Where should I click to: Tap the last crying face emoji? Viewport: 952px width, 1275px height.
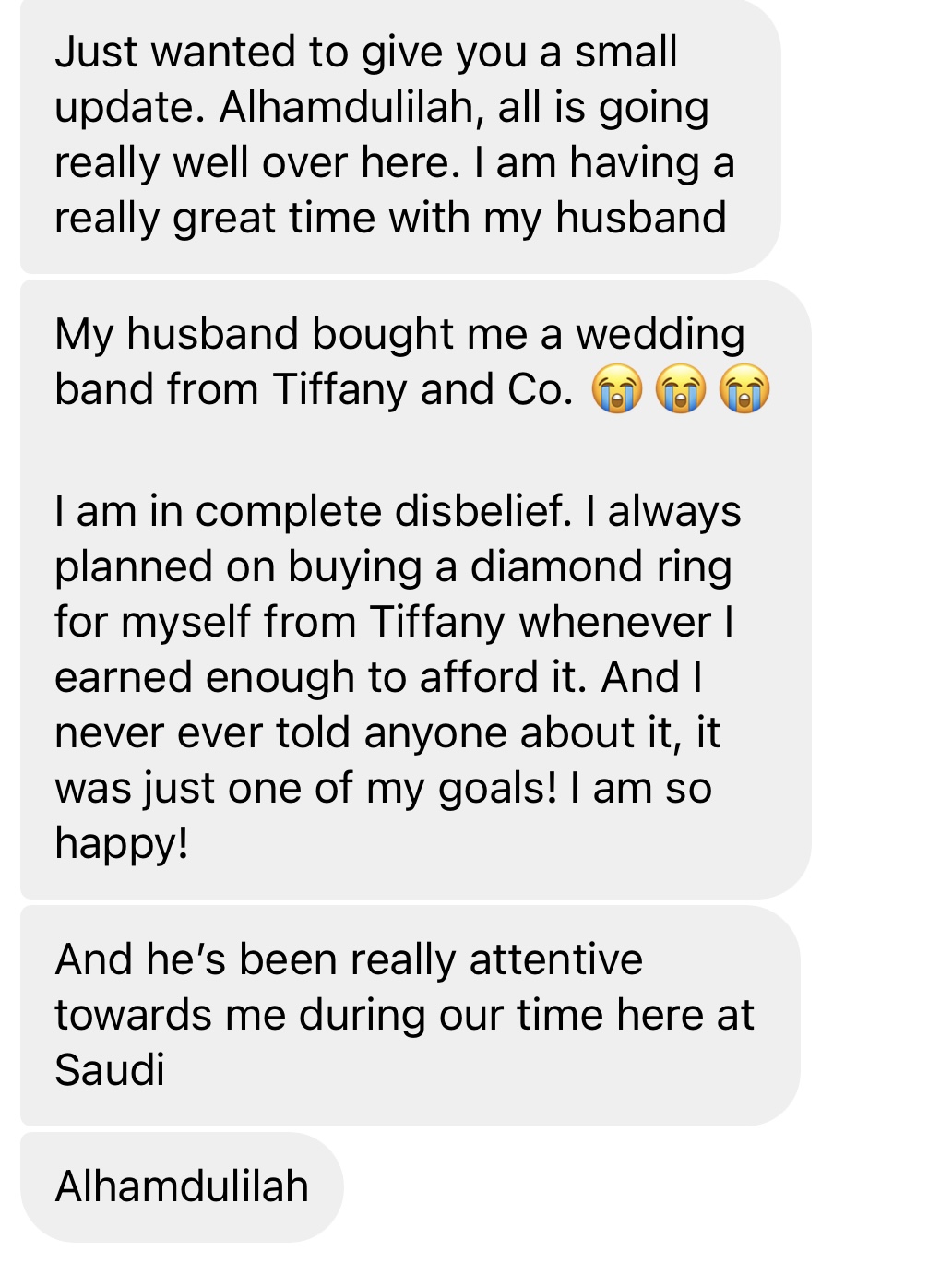point(744,388)
